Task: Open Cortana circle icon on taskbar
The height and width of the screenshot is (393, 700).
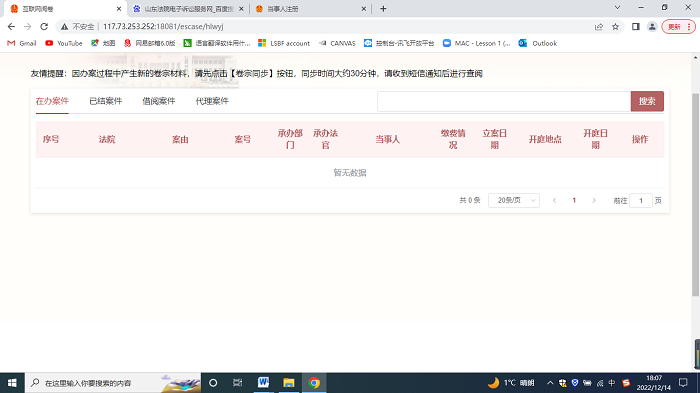Action: (213, 383)
